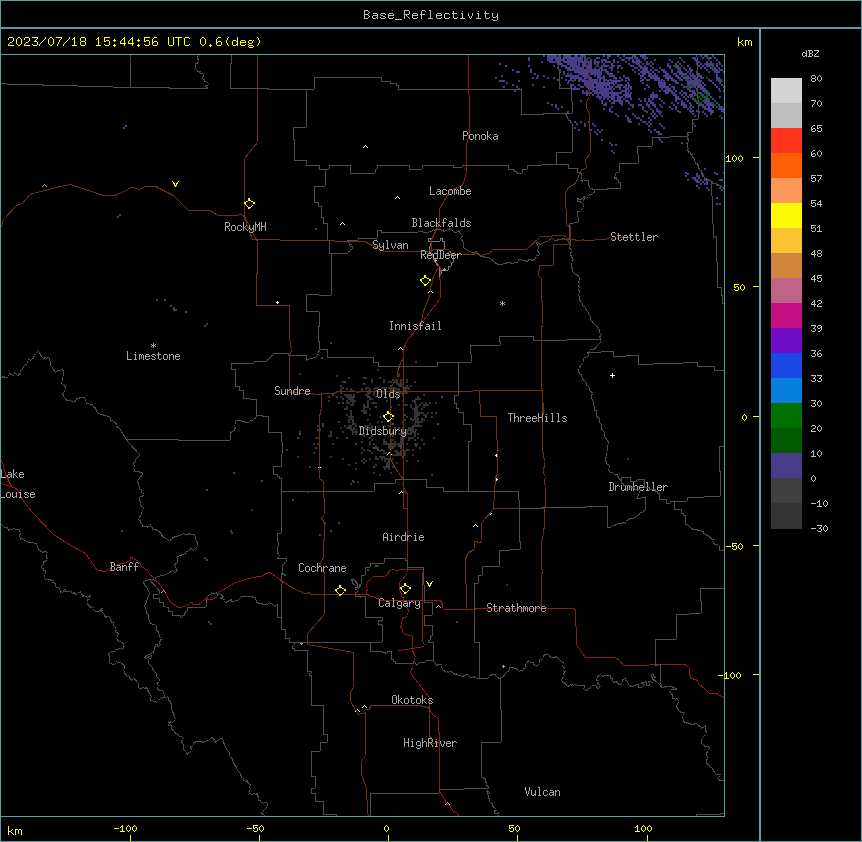The image size is (862, 842).
Task: Select the red 60-65 dBZ legend swatch
Action: [786, 140]
